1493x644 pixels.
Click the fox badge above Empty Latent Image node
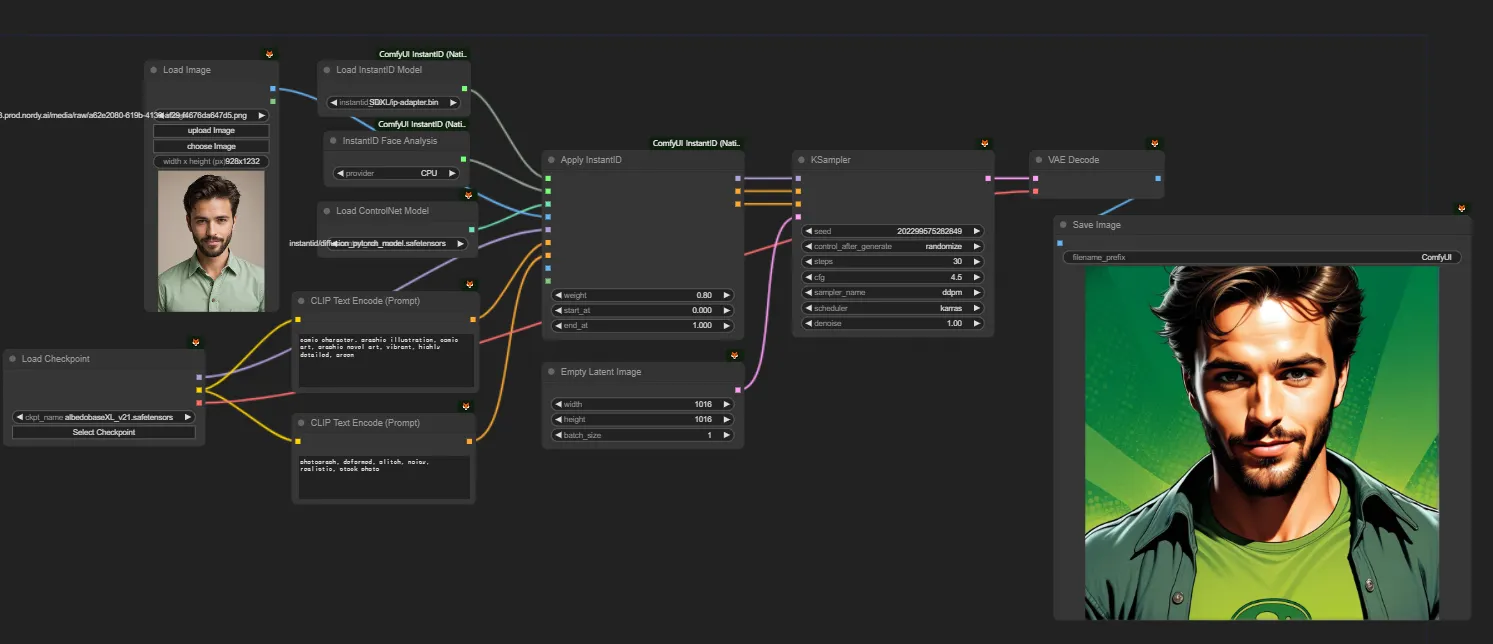[x=735, y=356]
